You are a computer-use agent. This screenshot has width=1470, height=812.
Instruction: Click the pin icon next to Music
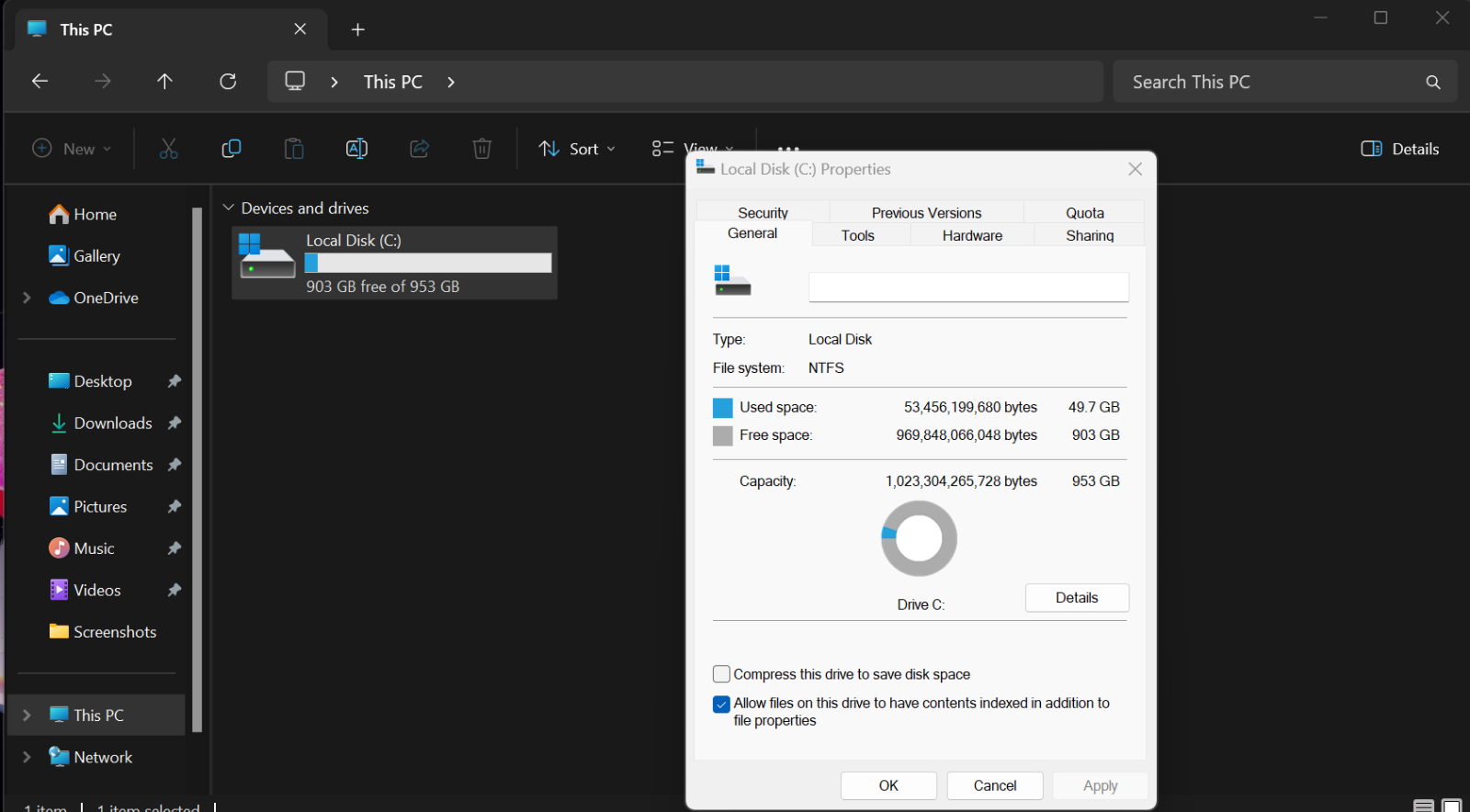[175, 548]
